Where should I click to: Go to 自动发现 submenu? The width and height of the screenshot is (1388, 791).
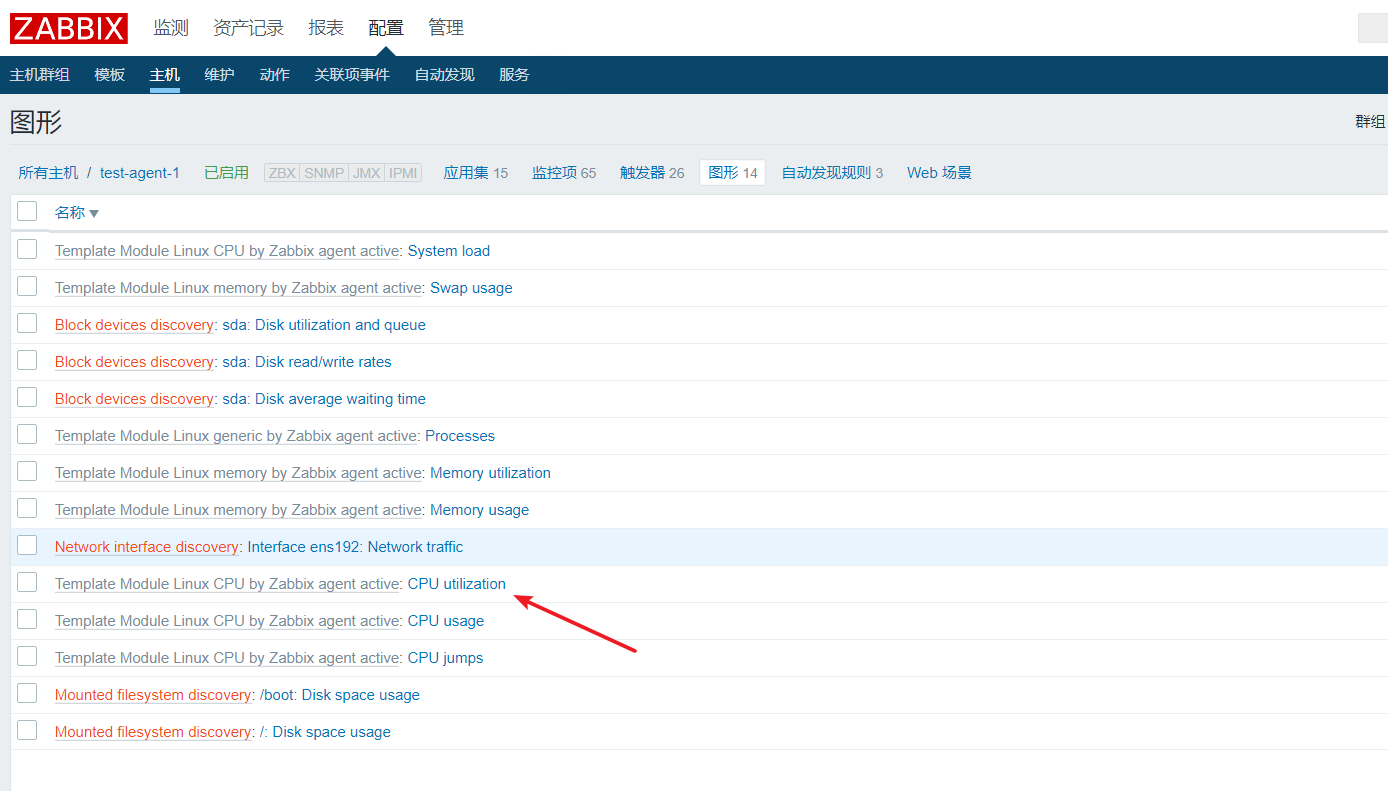pos(444,75)
